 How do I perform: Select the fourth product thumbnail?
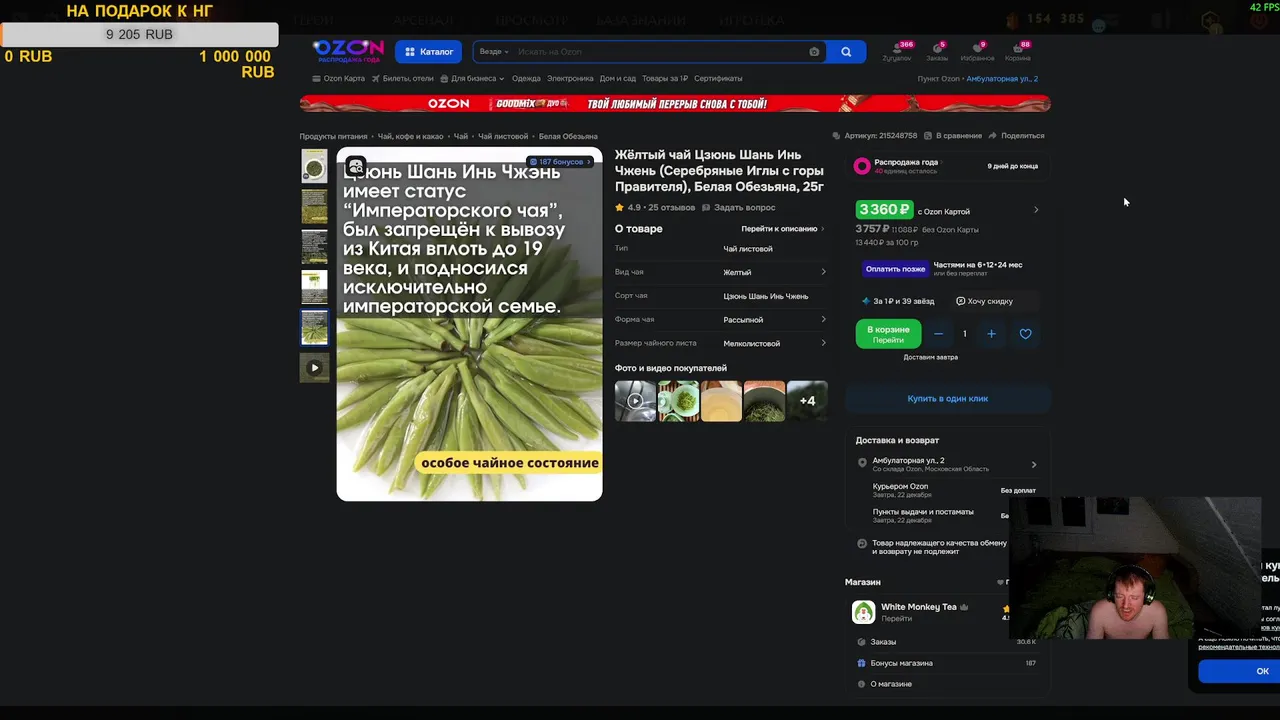(x=314, y=287)
